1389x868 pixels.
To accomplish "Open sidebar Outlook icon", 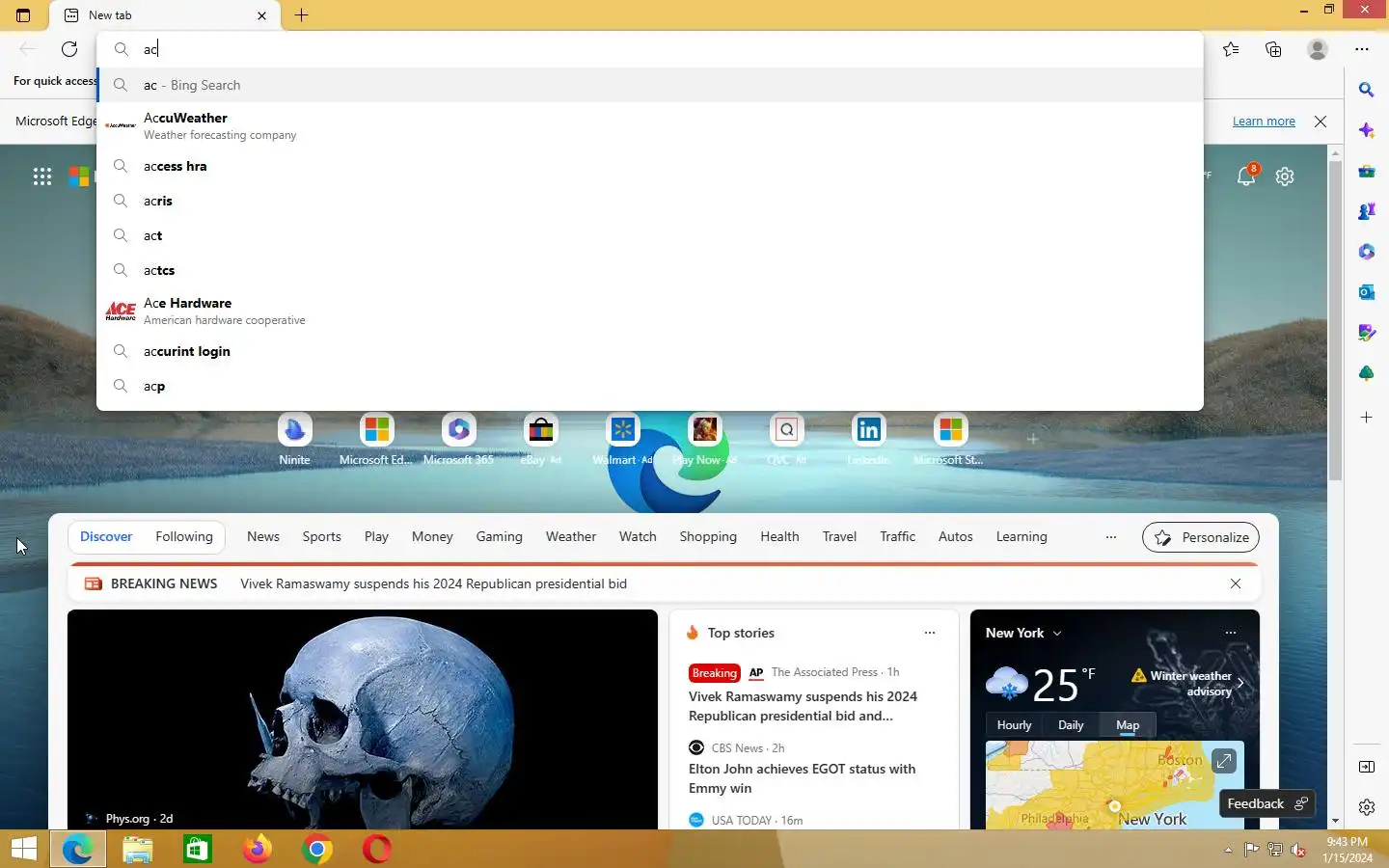I will coord(1366,292).
